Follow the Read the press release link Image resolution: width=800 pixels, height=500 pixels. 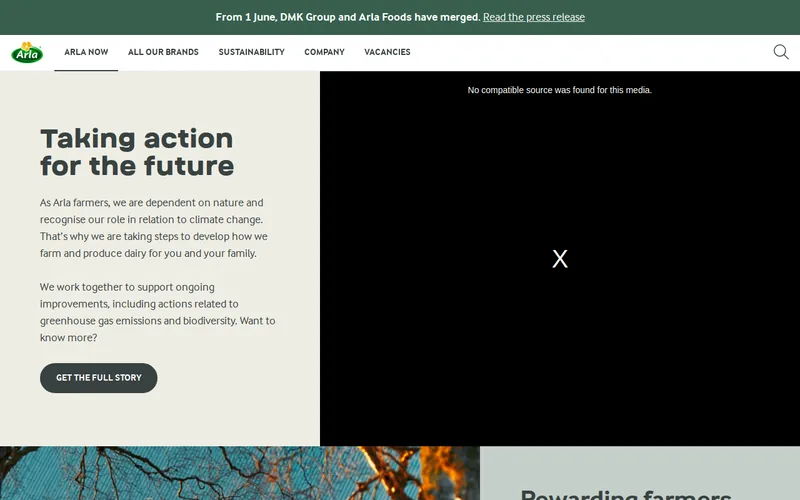(x=534, y=17)
